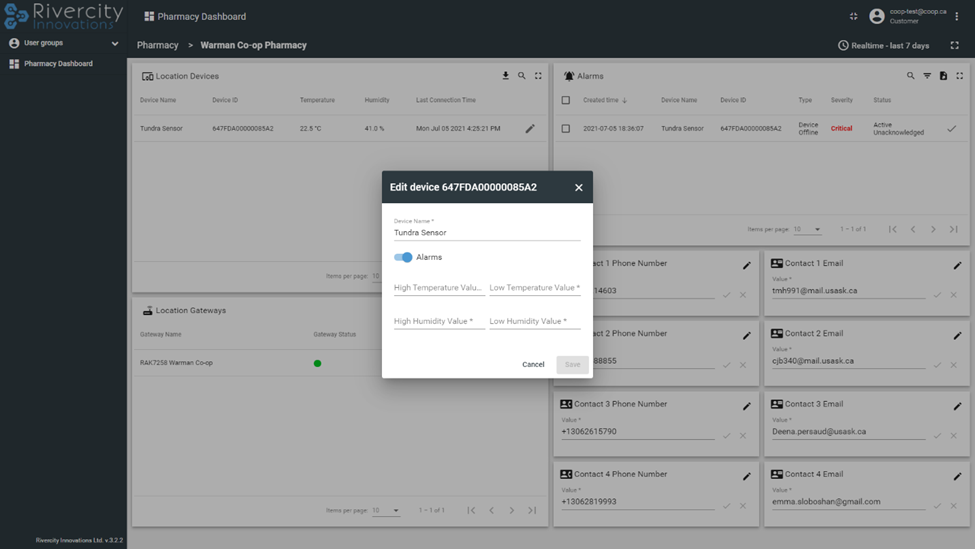Acknowledge the Tundra Sensor alarm checkmark

coord(951,128)
